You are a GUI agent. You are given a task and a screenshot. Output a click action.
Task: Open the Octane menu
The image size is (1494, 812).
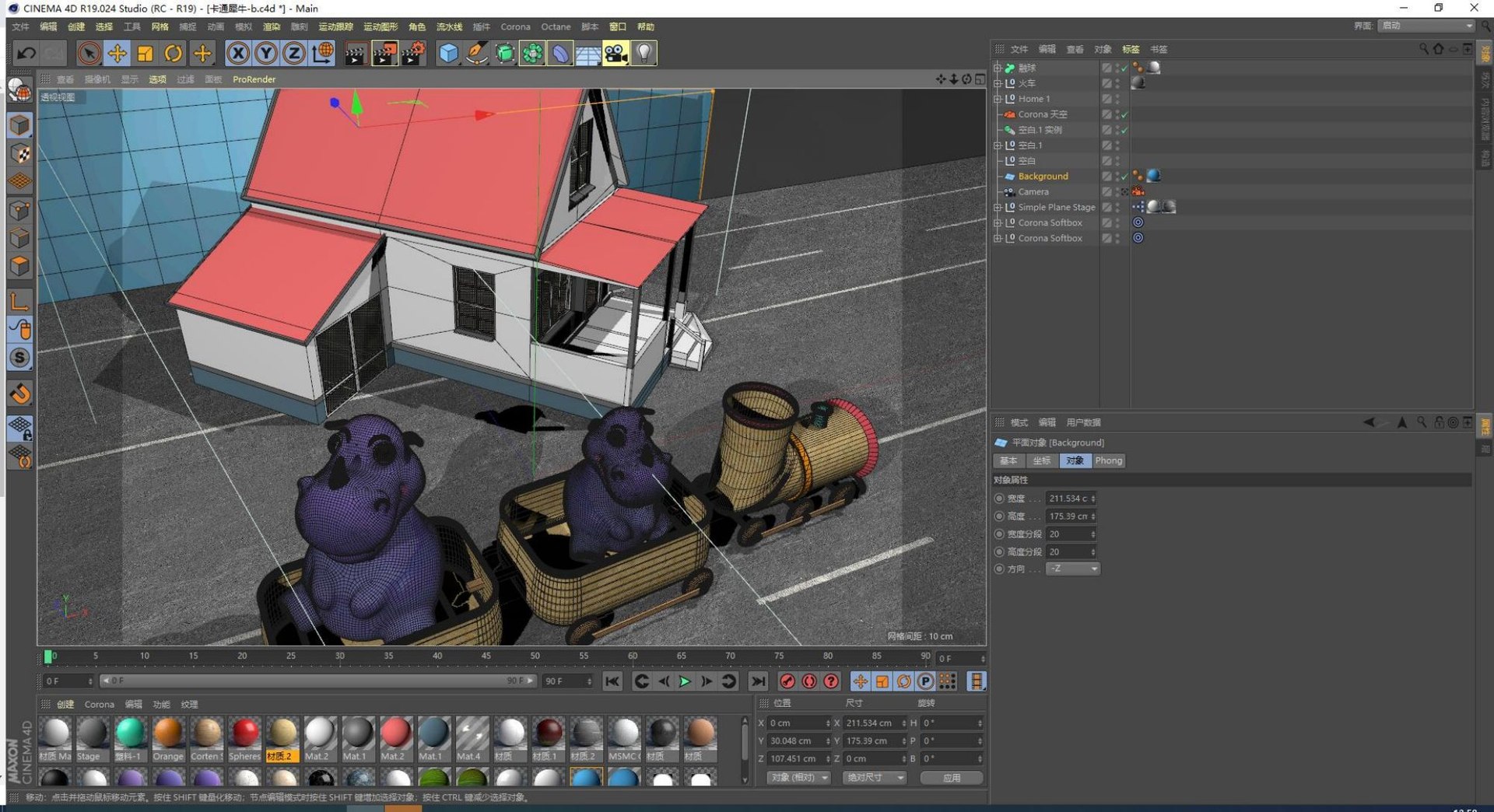tap(556, 26)
